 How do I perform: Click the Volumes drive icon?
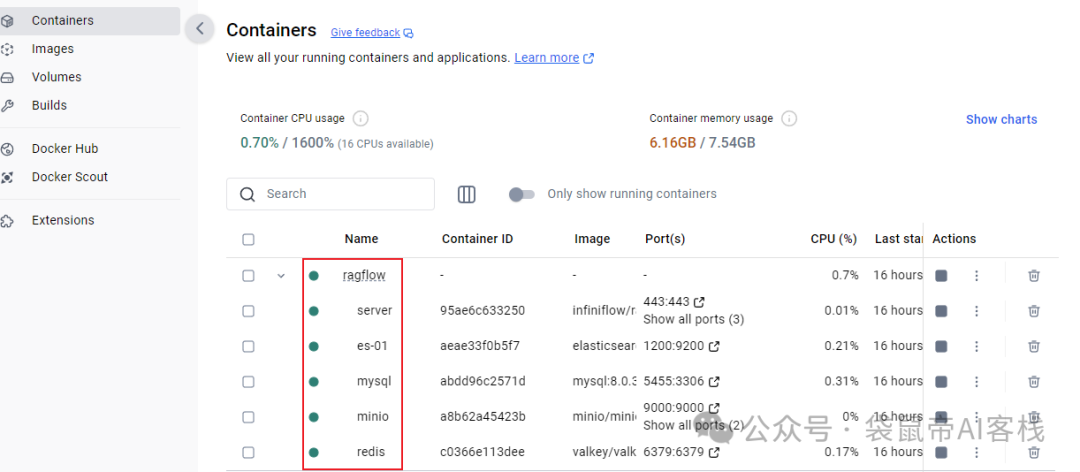coord(7,77)
